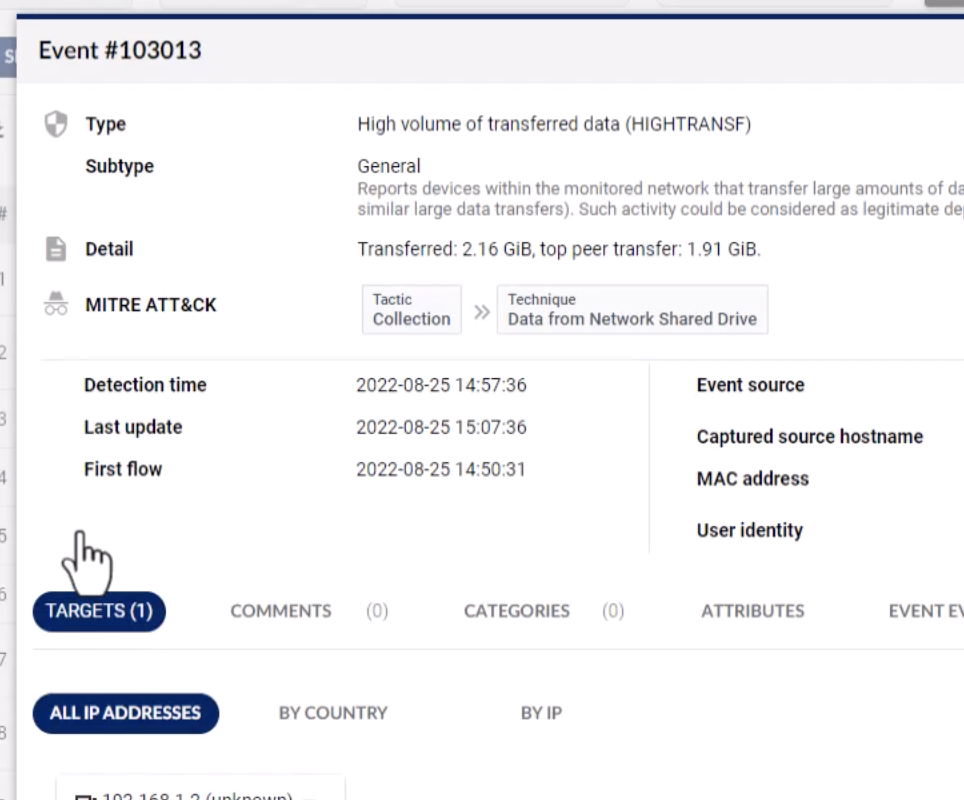Click the double-chevron between Tactic and Technique
Screen dimensions: 964x800
click(482, 311)
